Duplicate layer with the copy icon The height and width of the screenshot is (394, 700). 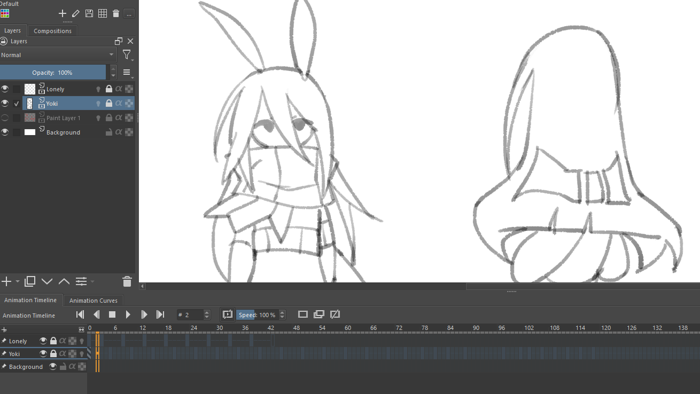tap(30, 282)
